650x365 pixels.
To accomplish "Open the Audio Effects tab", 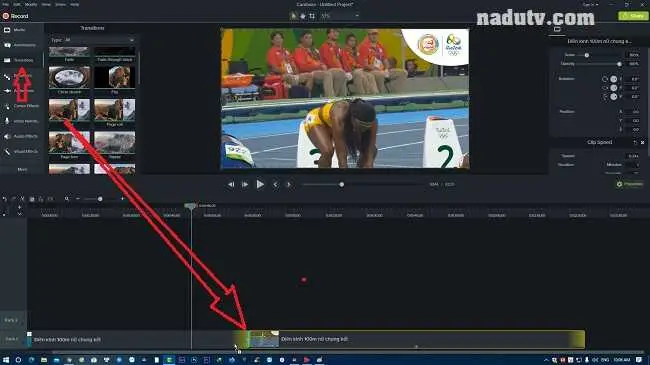I will (x=22, y=136).
